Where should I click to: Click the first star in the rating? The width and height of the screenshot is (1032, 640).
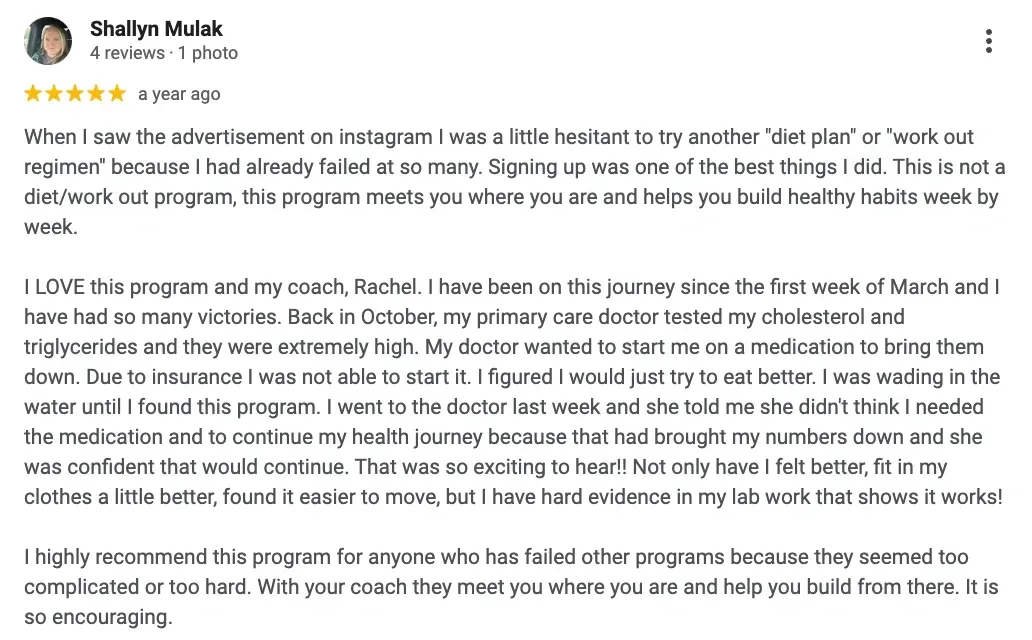pyautogui.click(x=33, y=94)
